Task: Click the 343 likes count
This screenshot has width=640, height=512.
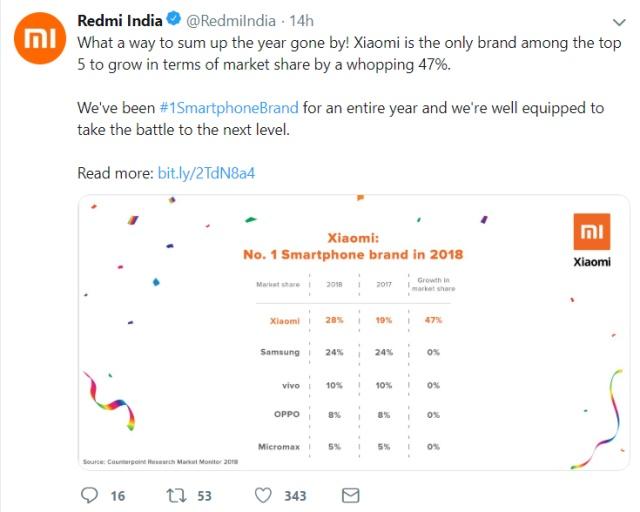Action: pyautogui.click(x=295, y=496)
